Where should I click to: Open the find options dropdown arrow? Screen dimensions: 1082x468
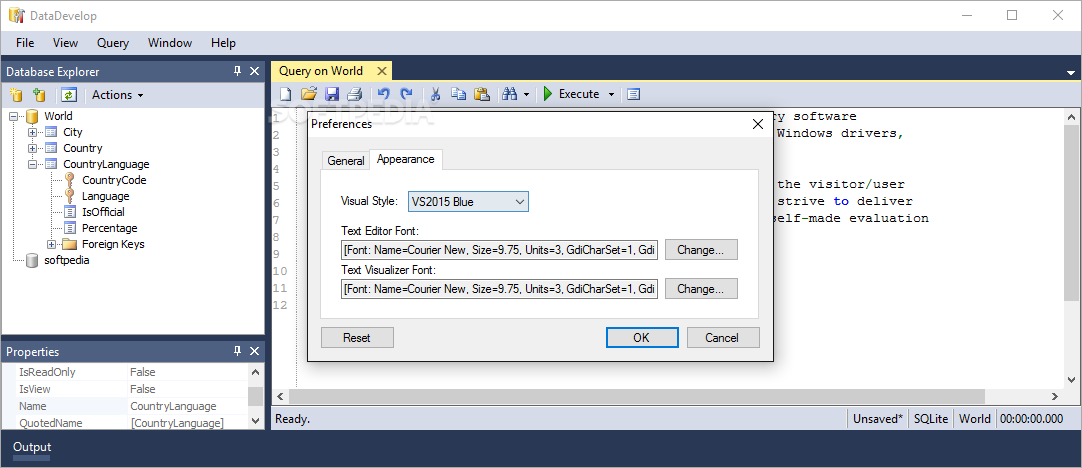[527, 95]
